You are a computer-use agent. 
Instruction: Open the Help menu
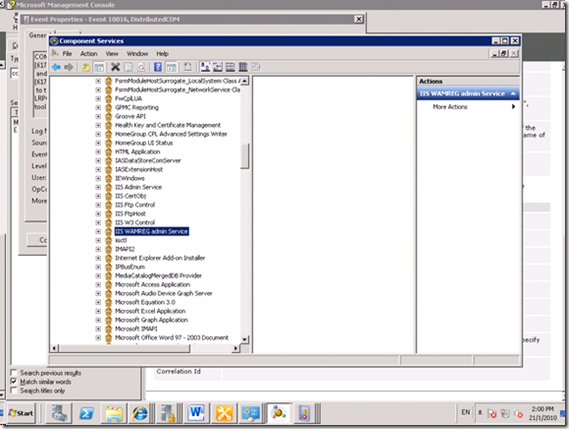tap(162, 54)
